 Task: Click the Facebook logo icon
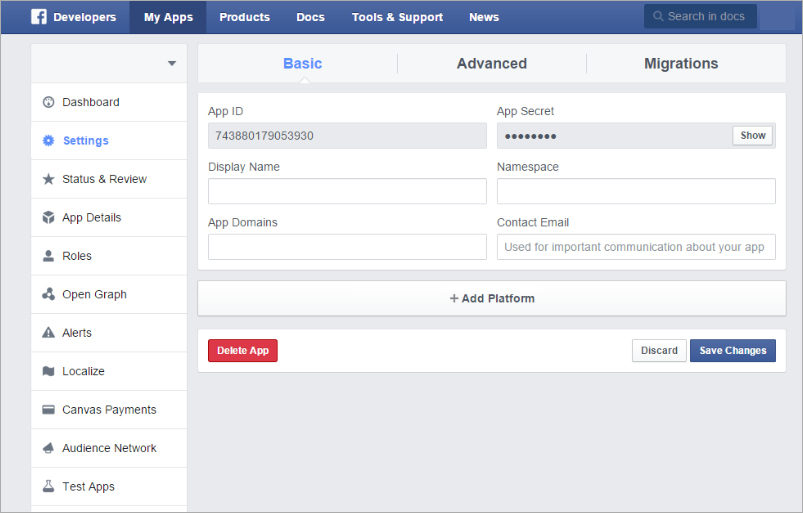click(x=38, y=16)
